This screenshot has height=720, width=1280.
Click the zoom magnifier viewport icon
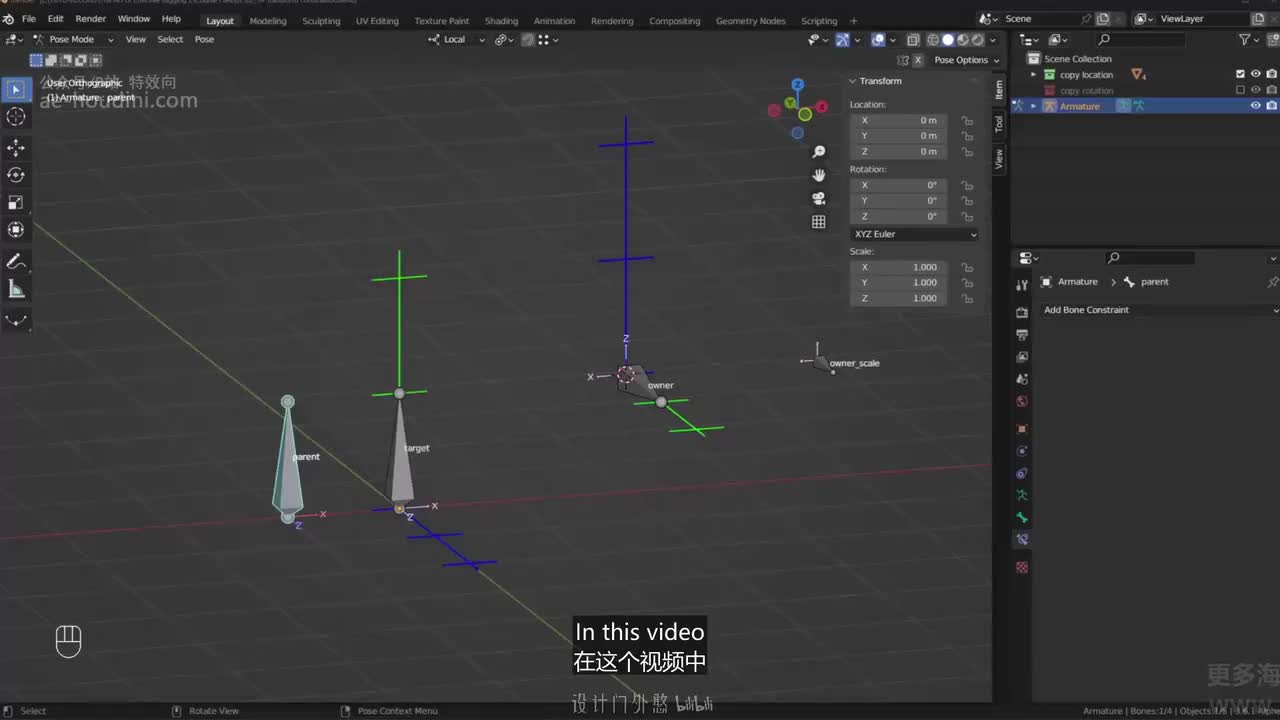point(819,152)
